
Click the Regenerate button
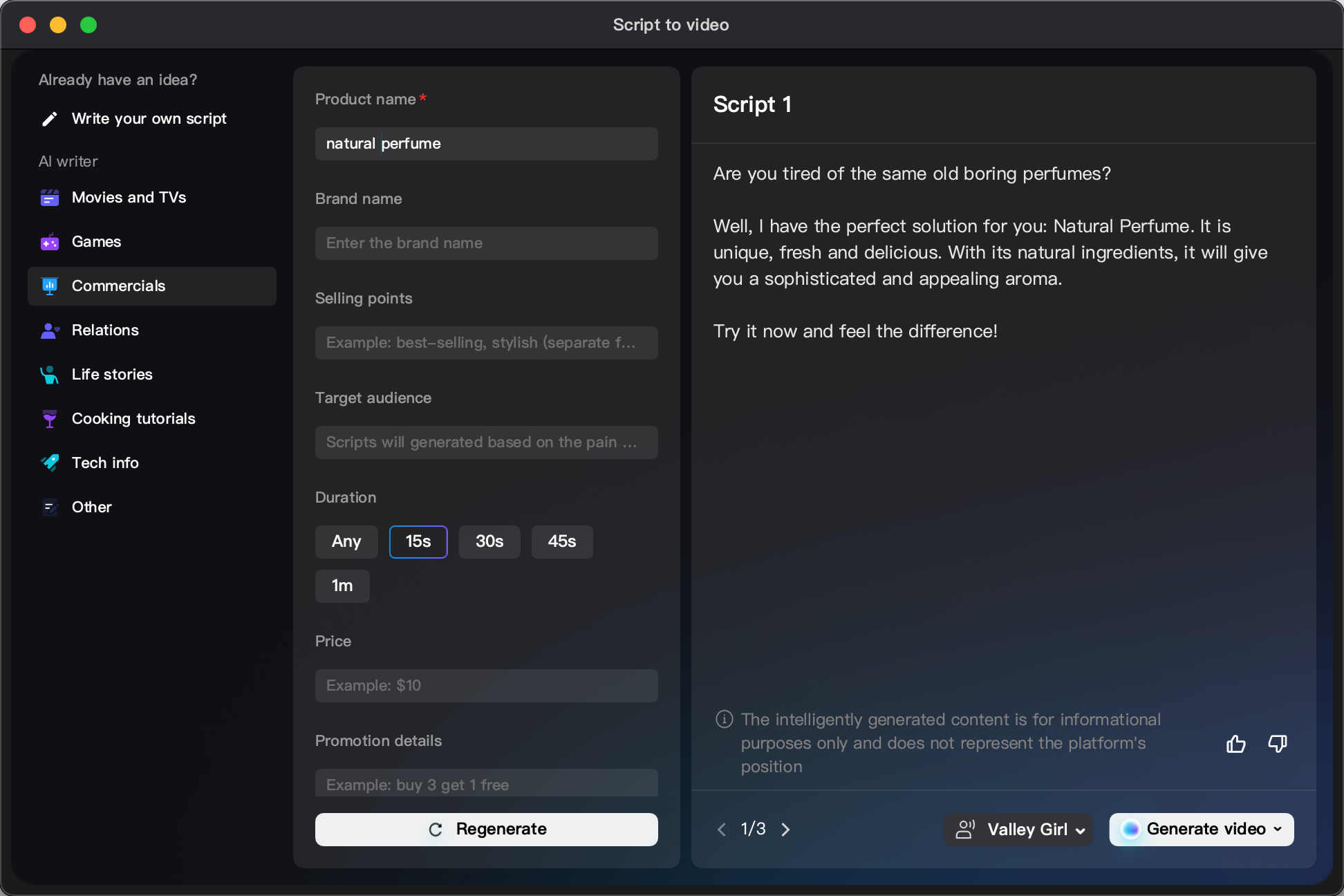[x=487, y=829]
